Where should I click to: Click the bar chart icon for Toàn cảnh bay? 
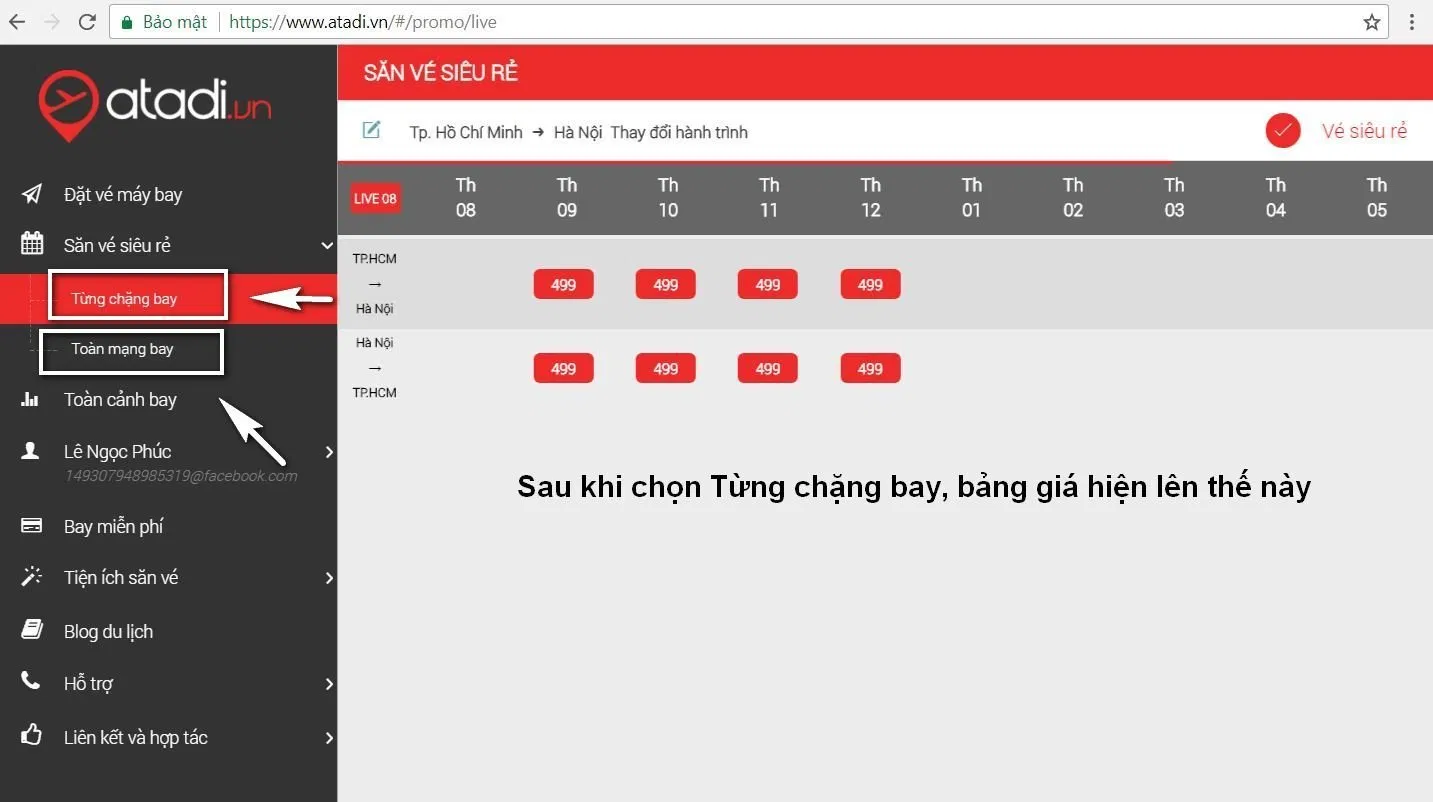pyautogui.click(x=31, y=400)
